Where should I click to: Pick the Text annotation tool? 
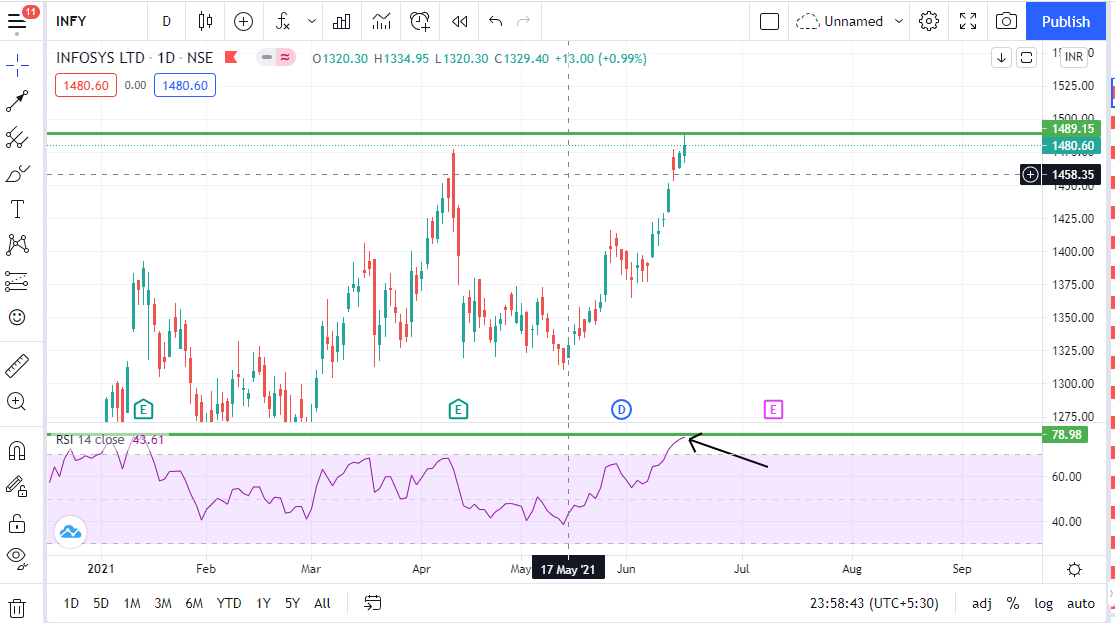17,209
